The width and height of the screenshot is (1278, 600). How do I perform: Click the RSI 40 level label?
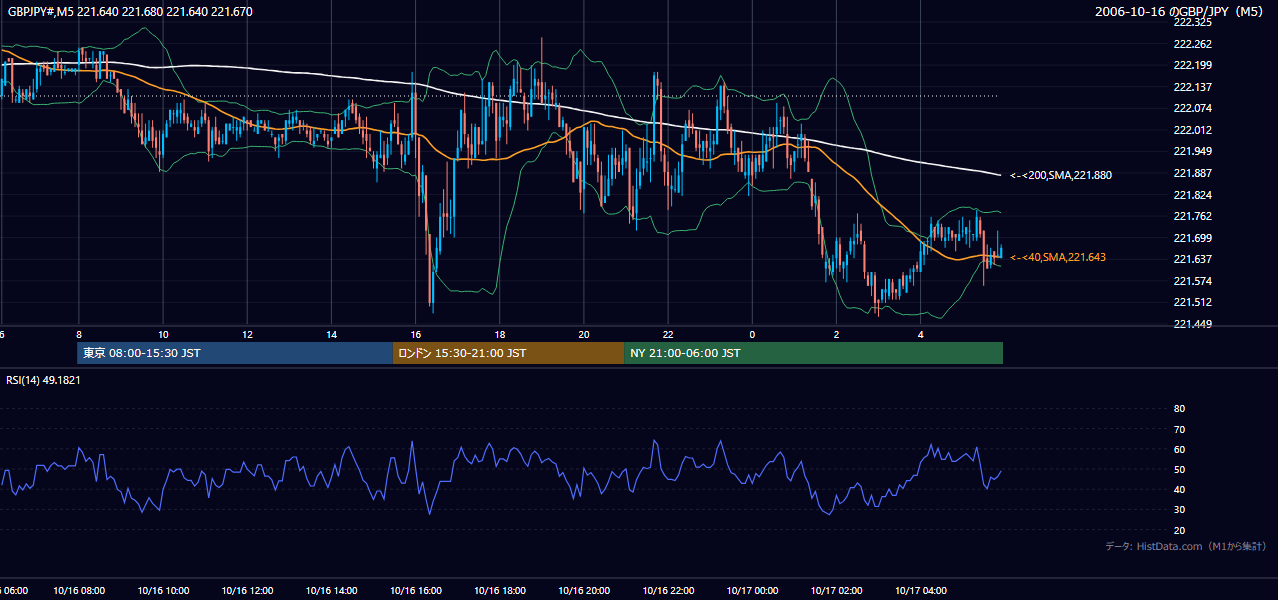click(1179, 489)
